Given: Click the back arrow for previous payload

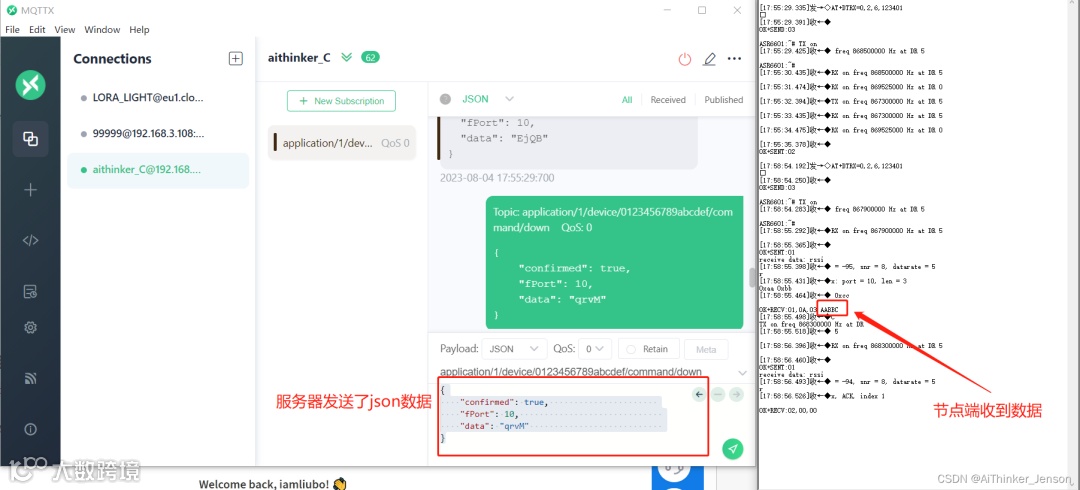Looking at the screenshot, I should pos(699,394).
